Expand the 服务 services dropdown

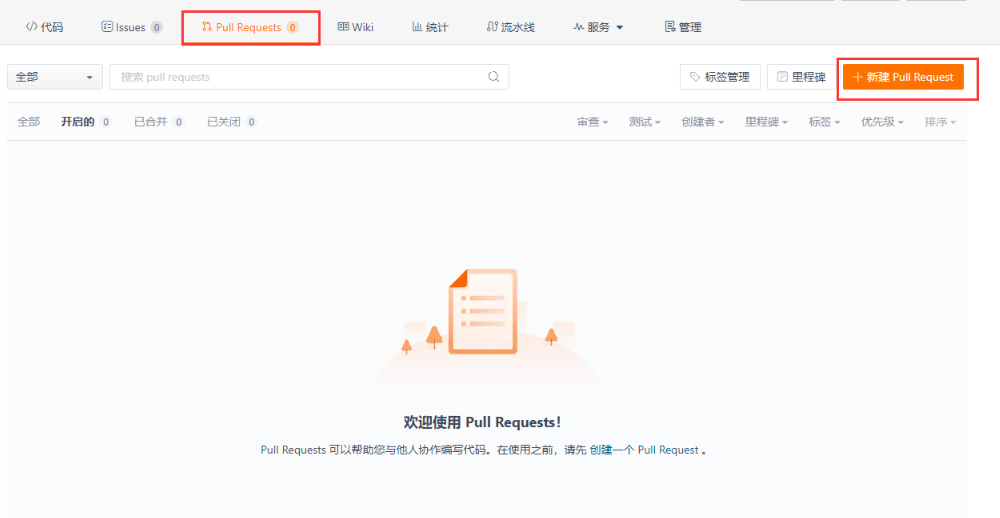point(598,27)
